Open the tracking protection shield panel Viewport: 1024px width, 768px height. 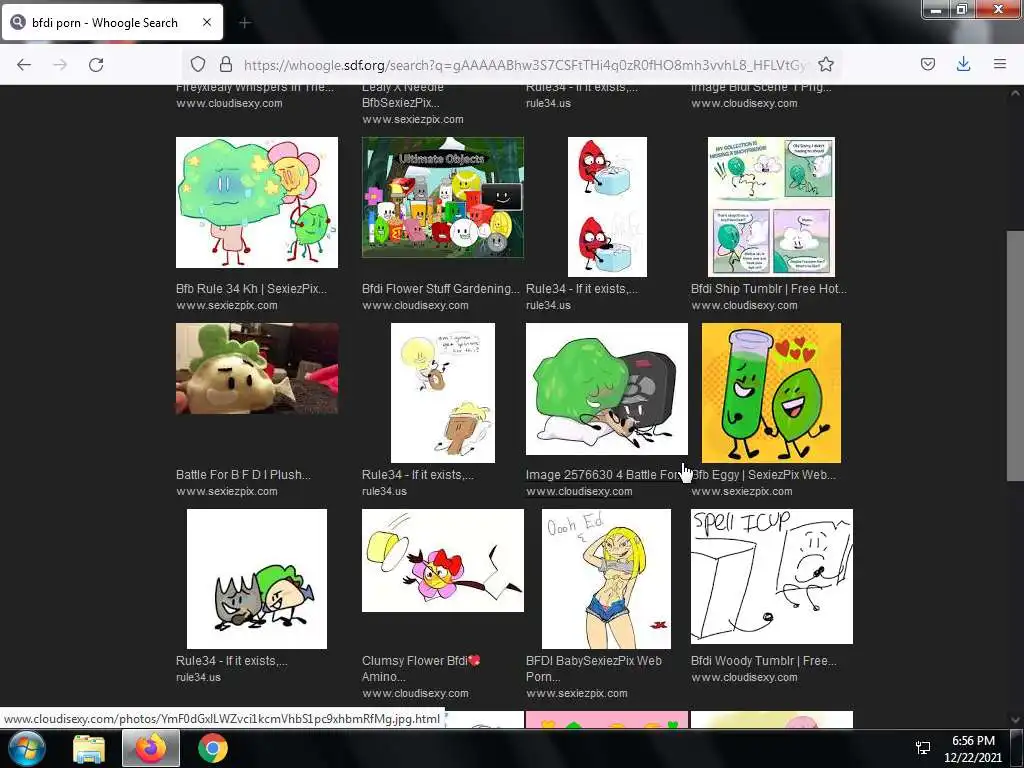pyautogui.click(x=198, y=64)
